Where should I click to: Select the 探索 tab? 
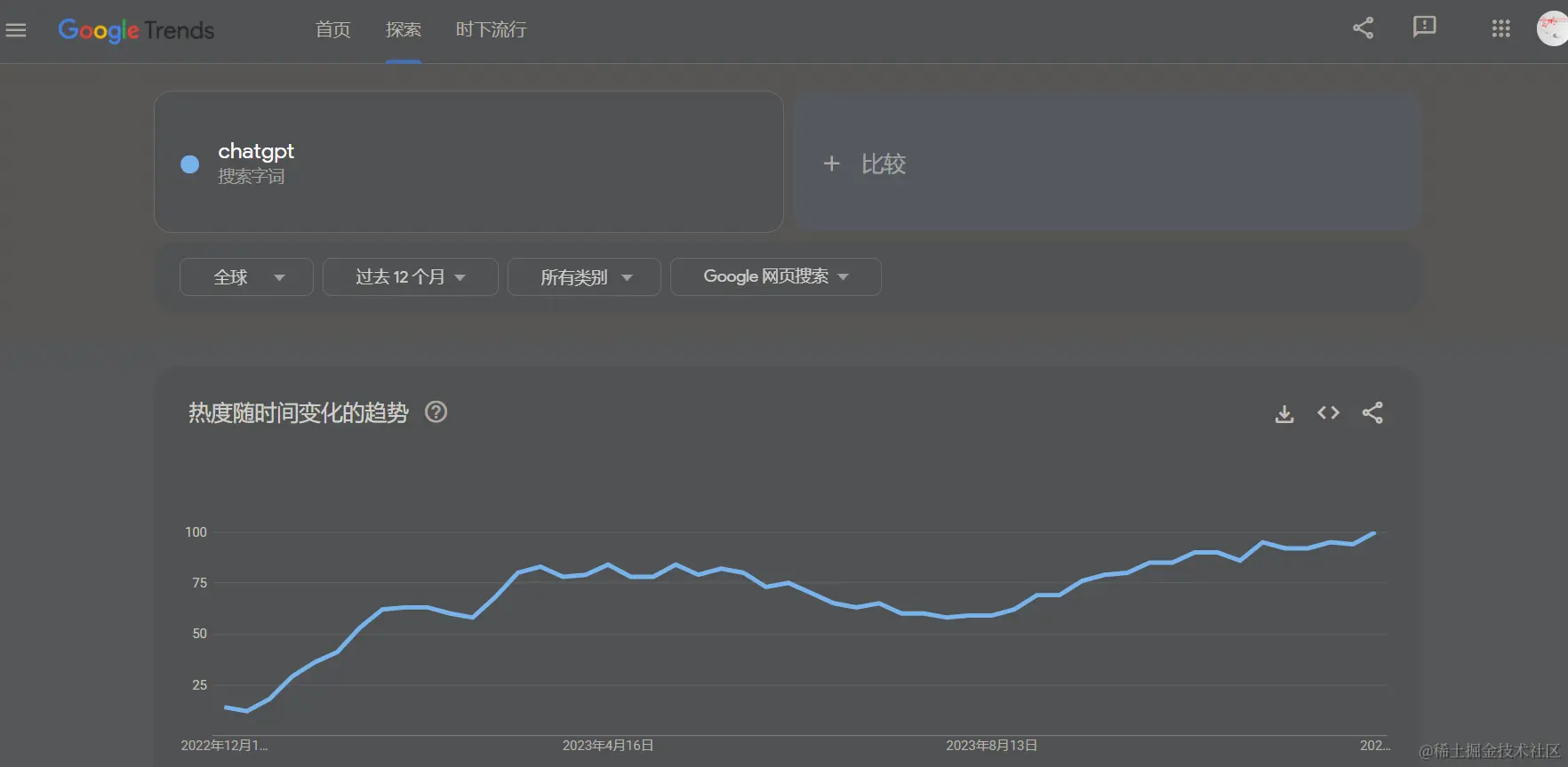pyautogui.click(x=404, y=30)
